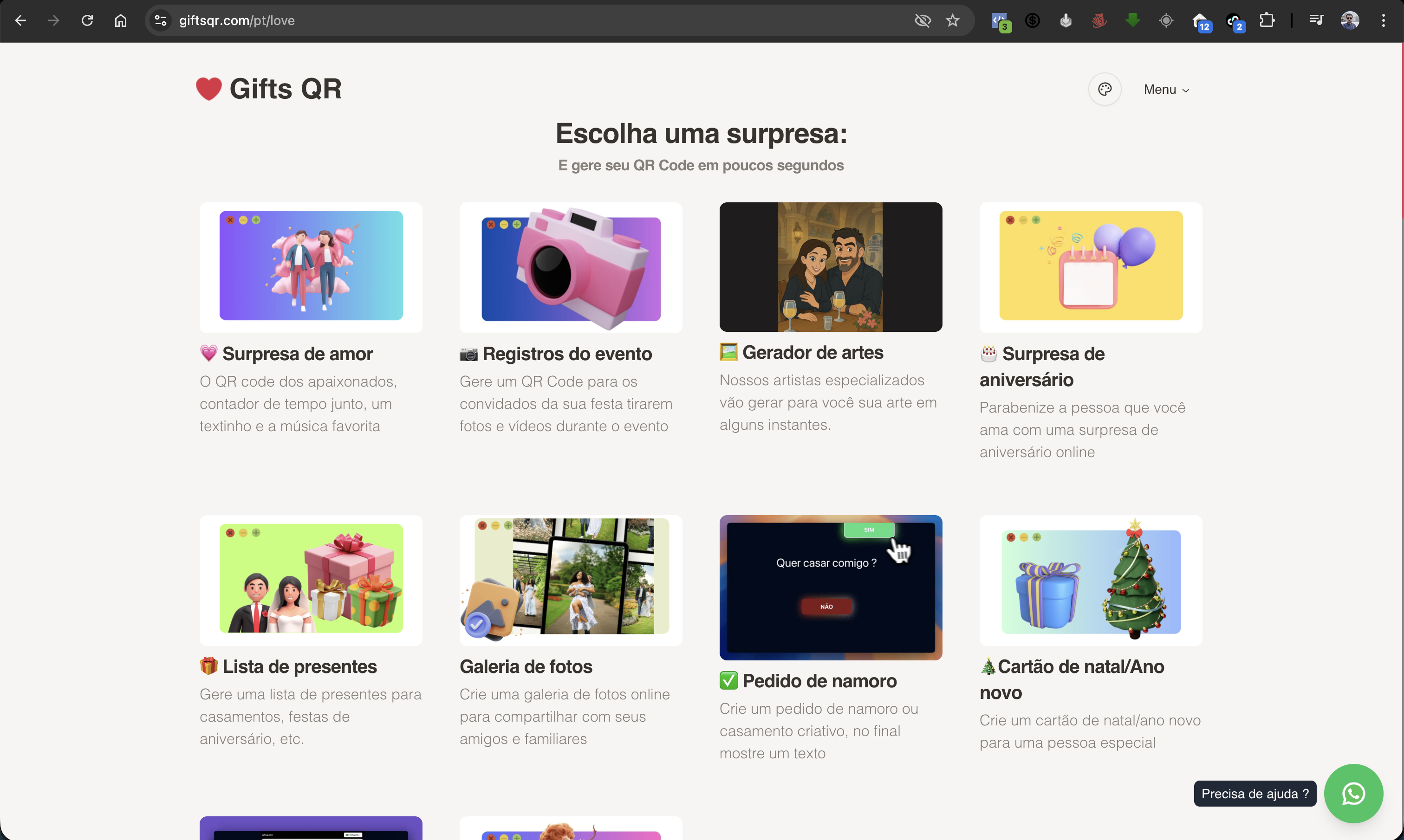1404x840 pixels.
Task: Open the color theme palette button
Action: tap(1105, 90)
